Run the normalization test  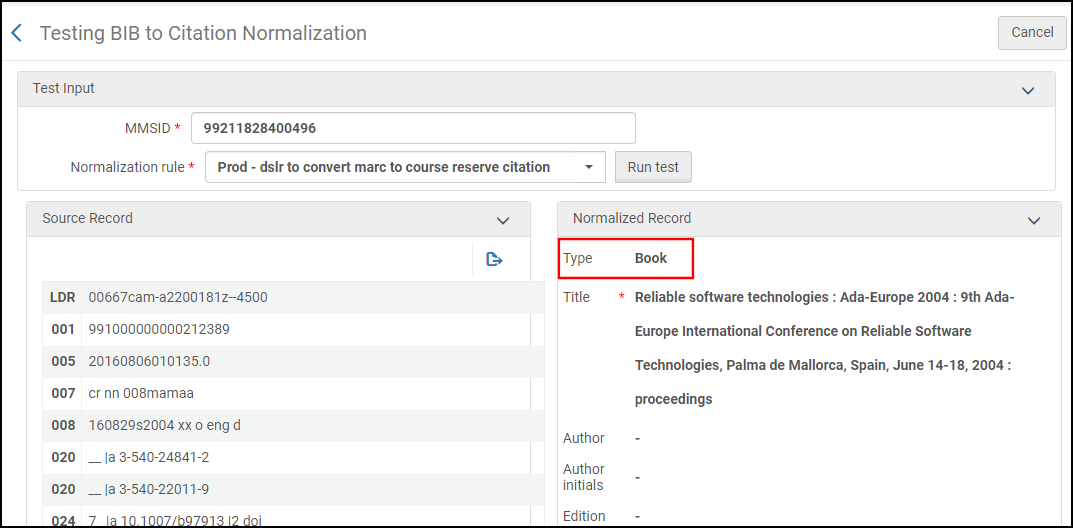[x=652, y=167]
